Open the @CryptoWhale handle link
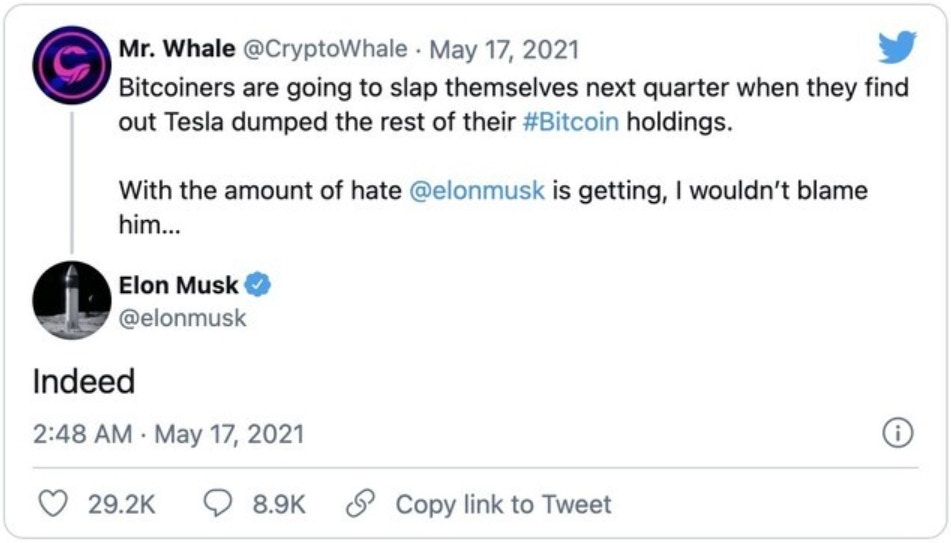Viewport: 951px width, 543px height. 320,49
